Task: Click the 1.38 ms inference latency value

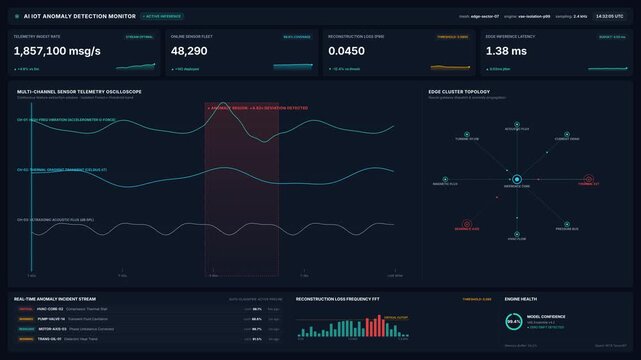Action: 506,51
